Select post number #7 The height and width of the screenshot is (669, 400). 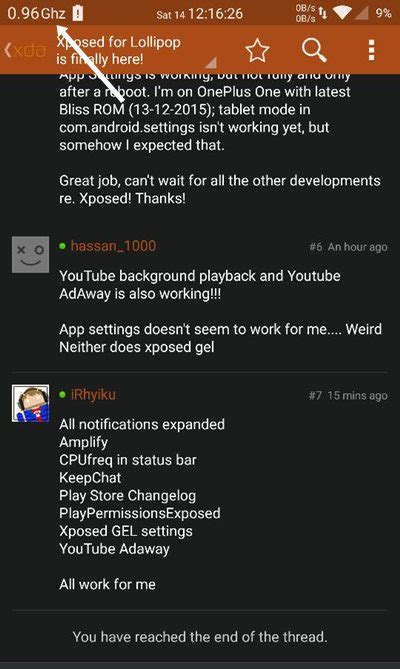coord(315,396)
